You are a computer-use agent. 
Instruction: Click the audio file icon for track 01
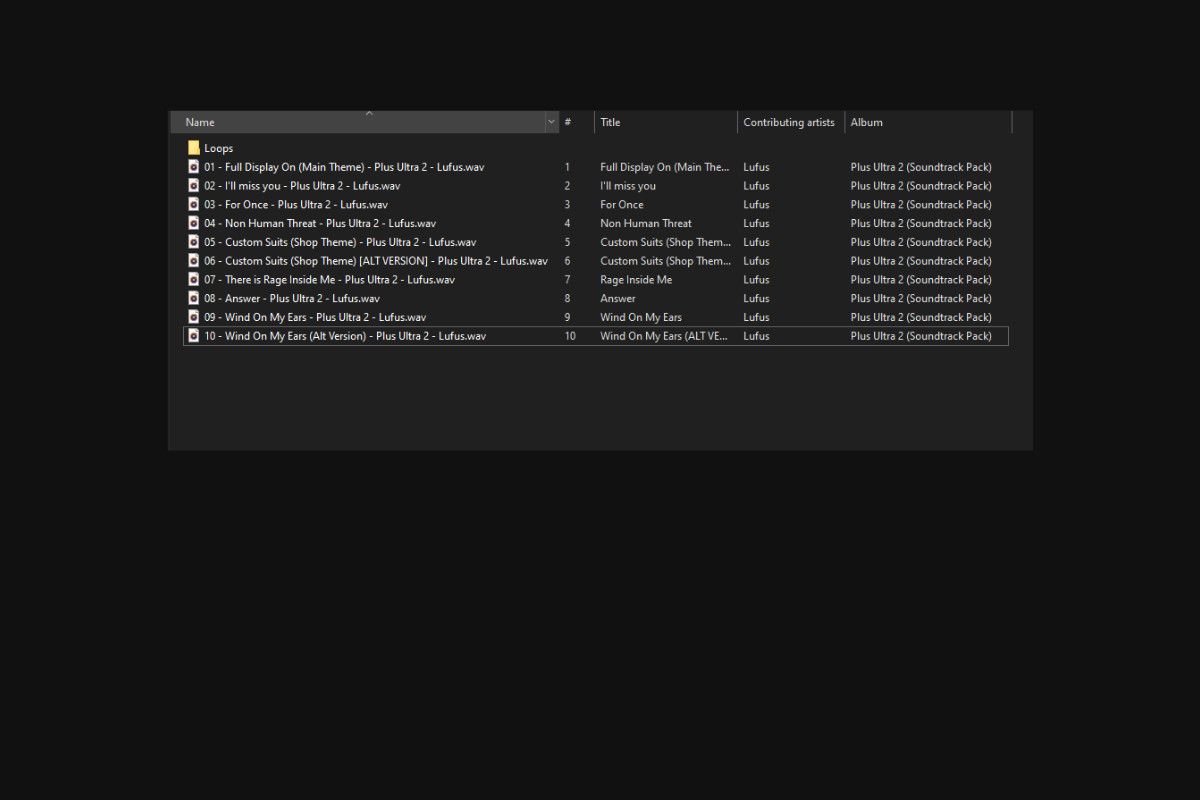tap(194, 167)
